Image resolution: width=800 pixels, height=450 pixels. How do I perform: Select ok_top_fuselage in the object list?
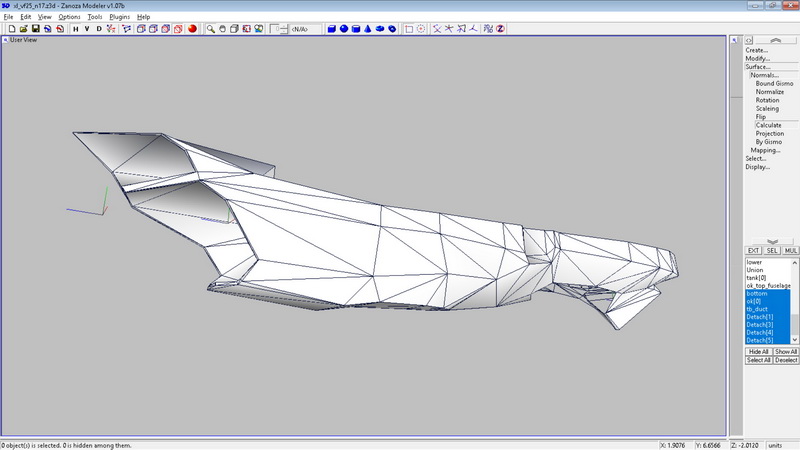point(768,286)
